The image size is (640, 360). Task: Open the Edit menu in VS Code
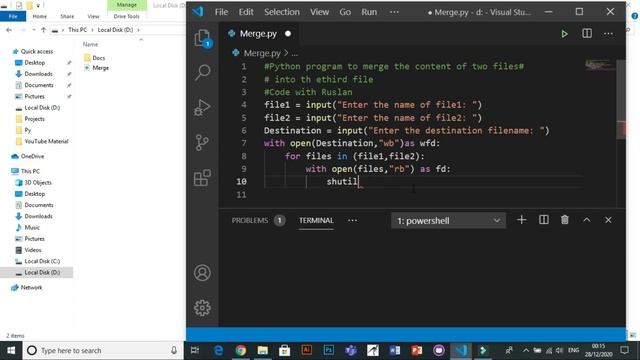pyautogui.click(x=246, y=12)
